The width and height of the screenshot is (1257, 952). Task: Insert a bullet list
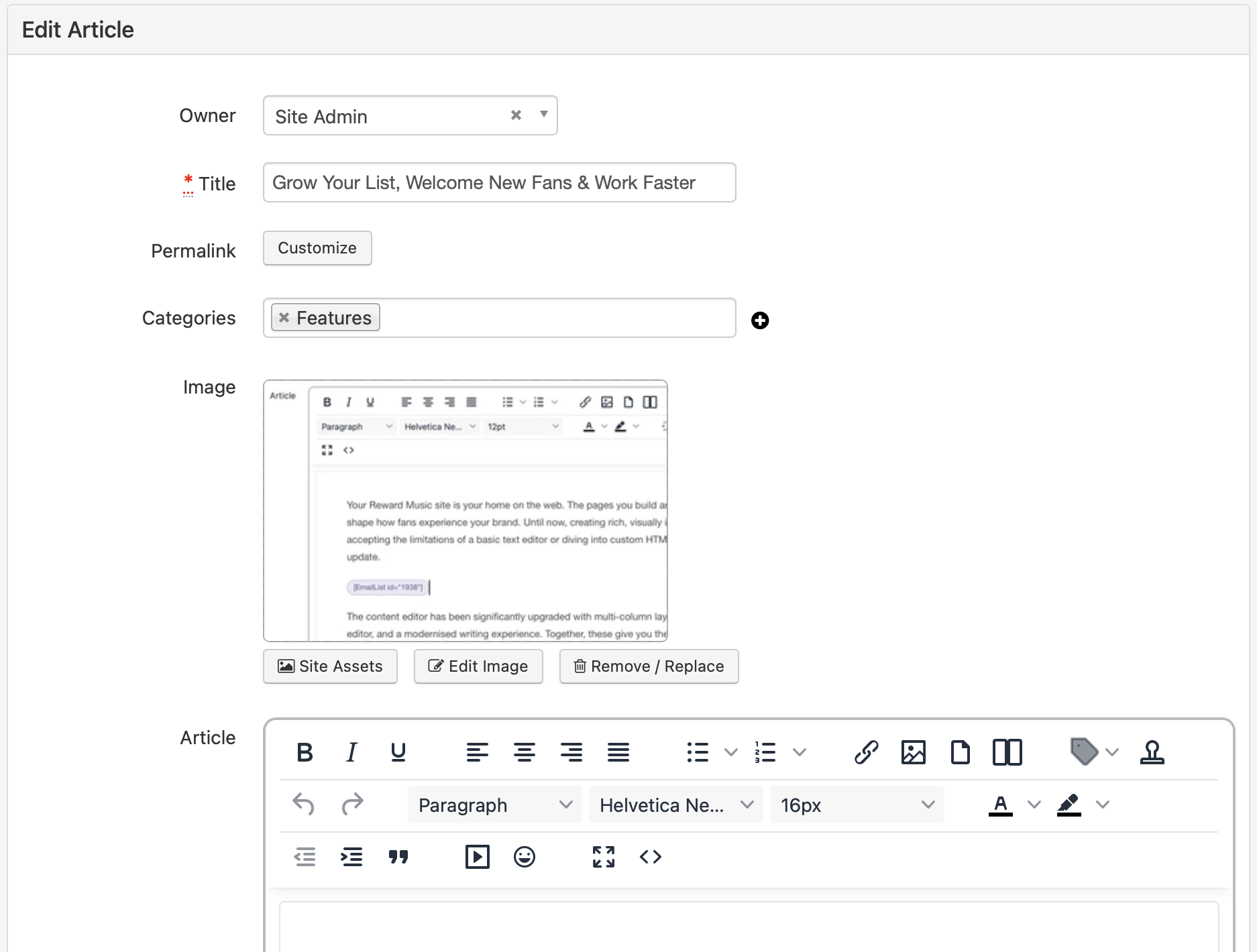pos(698,752)
